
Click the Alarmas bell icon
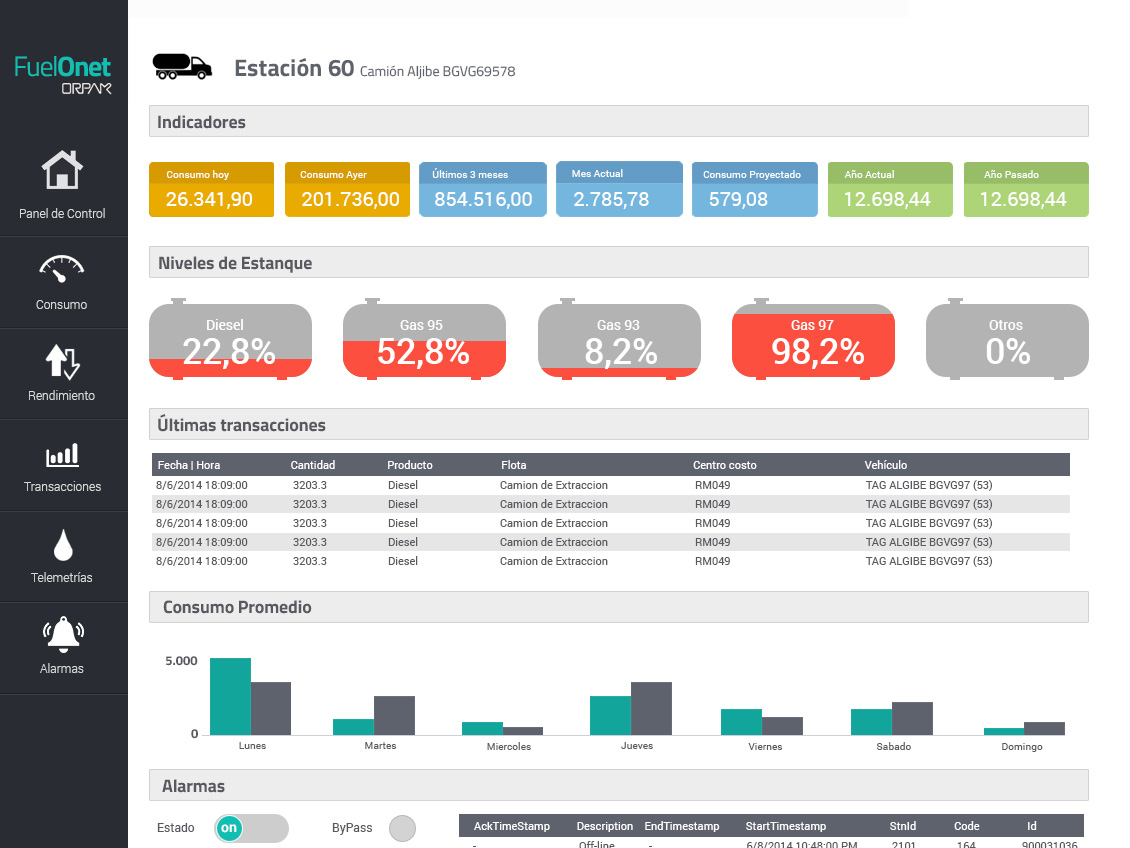(x=62, y=635)
